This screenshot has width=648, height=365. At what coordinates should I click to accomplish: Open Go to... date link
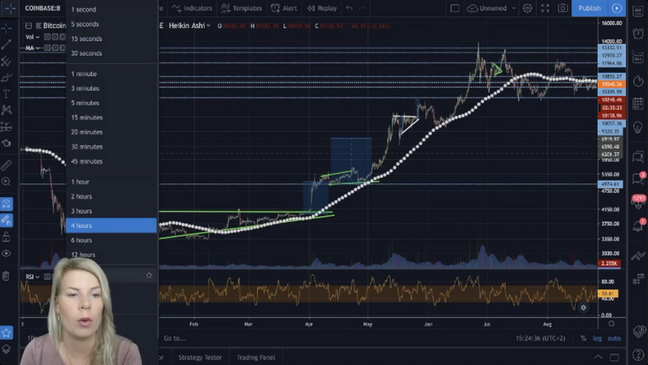pos(174,338)
